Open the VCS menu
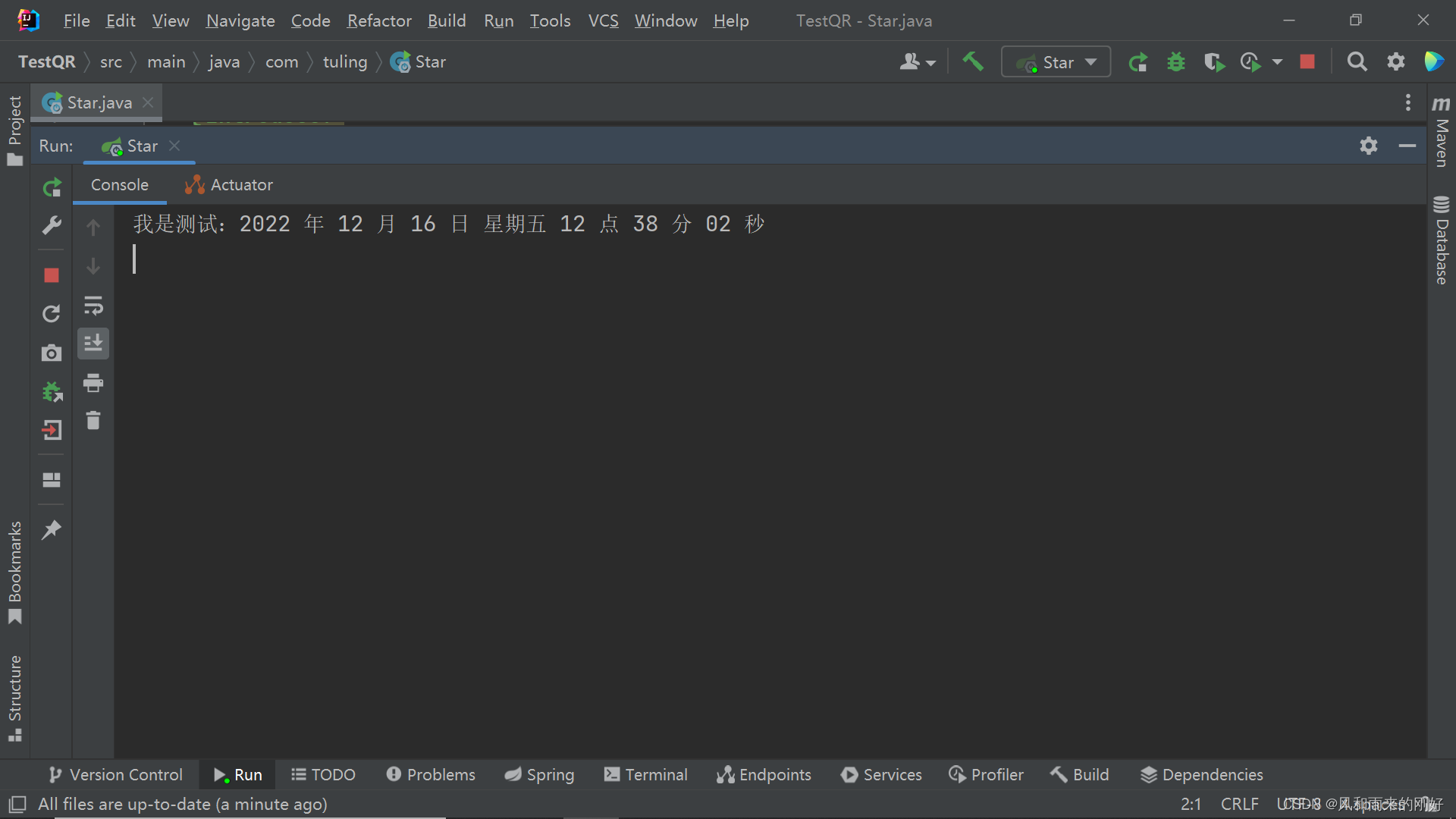Image resolution: width=1456 pixels, height=819 pixels. click(x=603, y=20)
